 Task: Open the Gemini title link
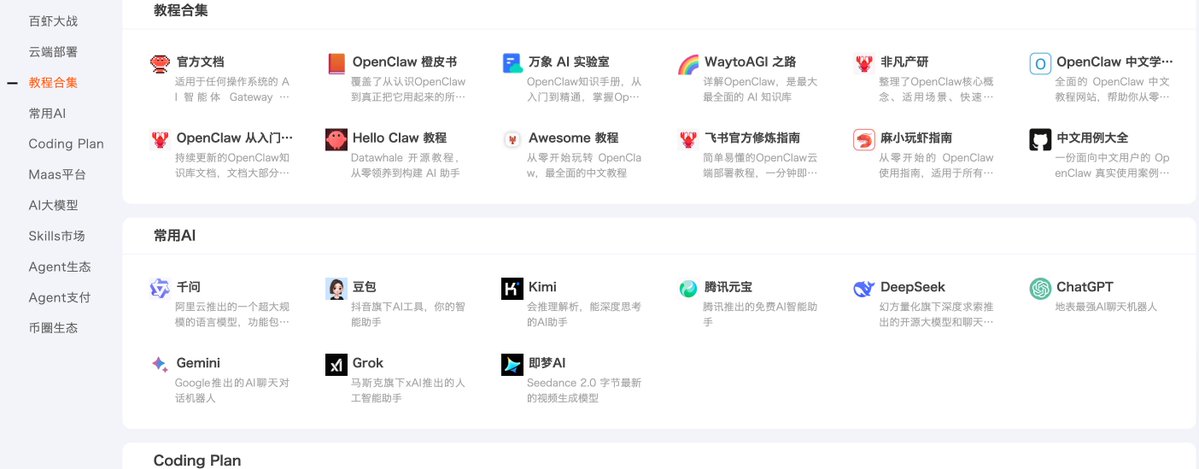(x=198, y=363)
